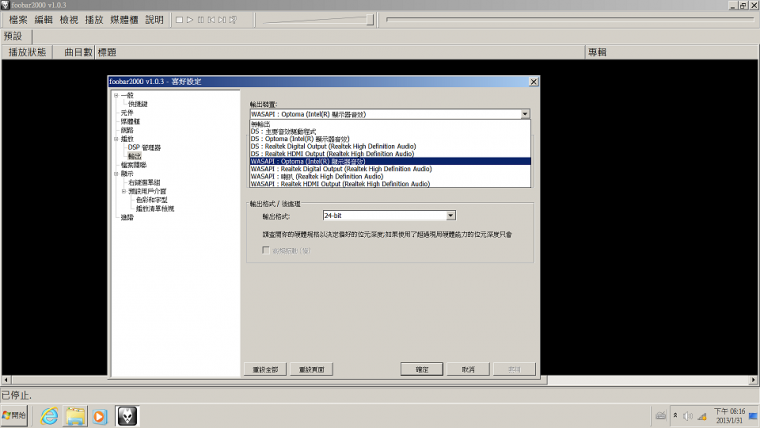The width and height of the screenshot is (760, 428).
Task: Click the taskbar clock showing 06:16
Action: tap(729, 415)
